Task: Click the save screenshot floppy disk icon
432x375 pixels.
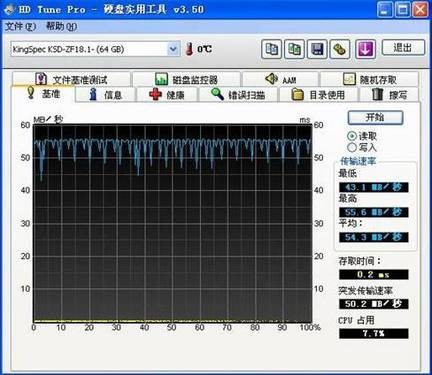Action: [x=317, y=49]
